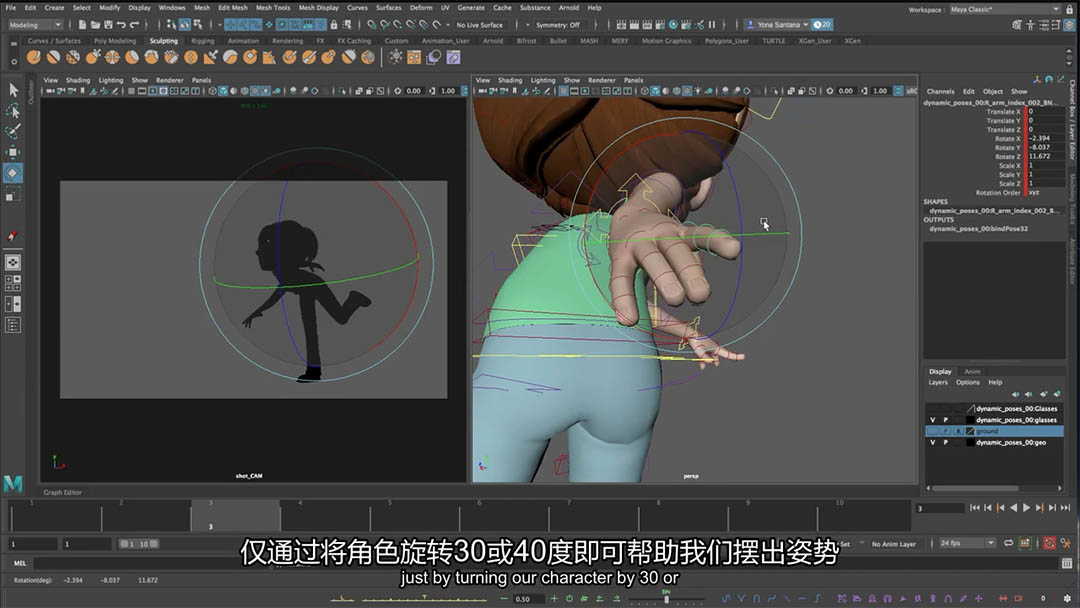Image resolution: width=1080 pixels, height=608 pixels.
Task: Open the Renderer menu in persp viewport
Action: [x=601, y=81]
